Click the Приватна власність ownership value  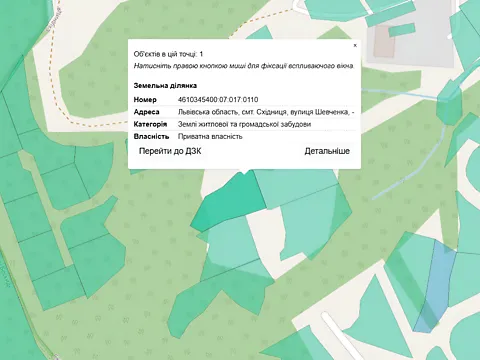click(x=210, y=136)
